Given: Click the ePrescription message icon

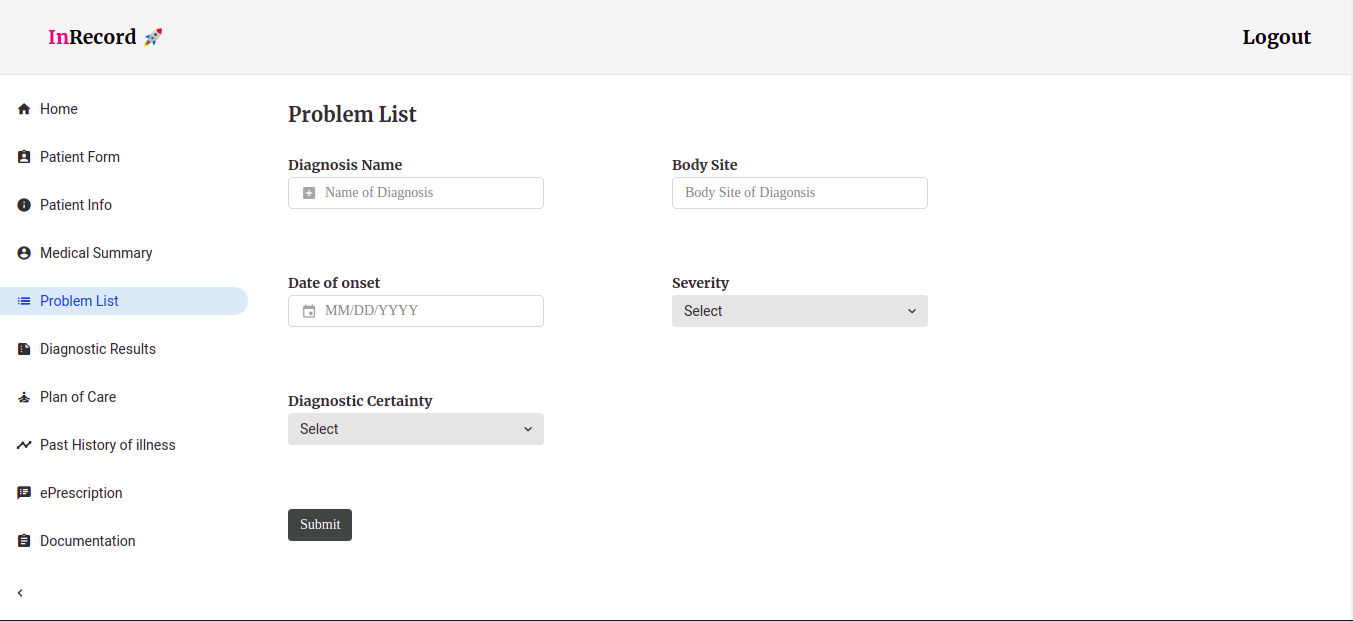Looking at the screenshot, I should 24,493.
